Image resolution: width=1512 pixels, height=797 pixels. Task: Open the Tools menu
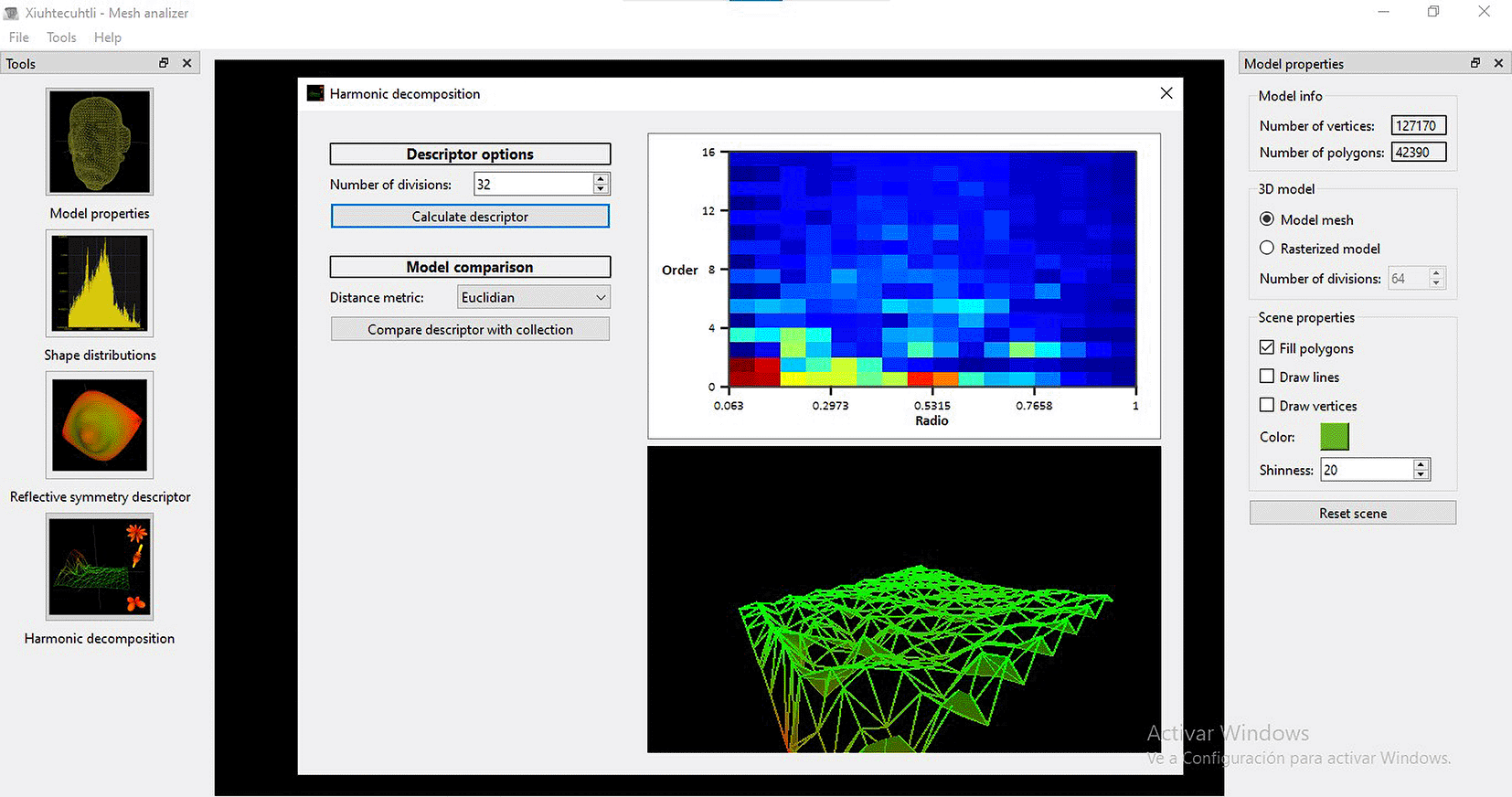61,37
